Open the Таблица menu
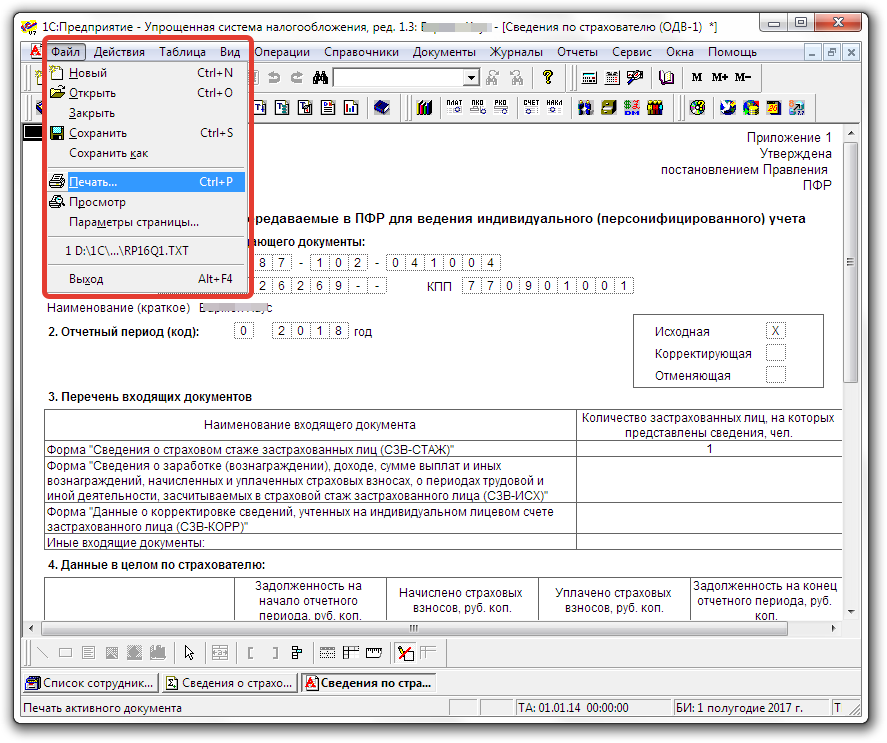Image resolution: width=887 pixels, height=743 pixels. point(182,52)
